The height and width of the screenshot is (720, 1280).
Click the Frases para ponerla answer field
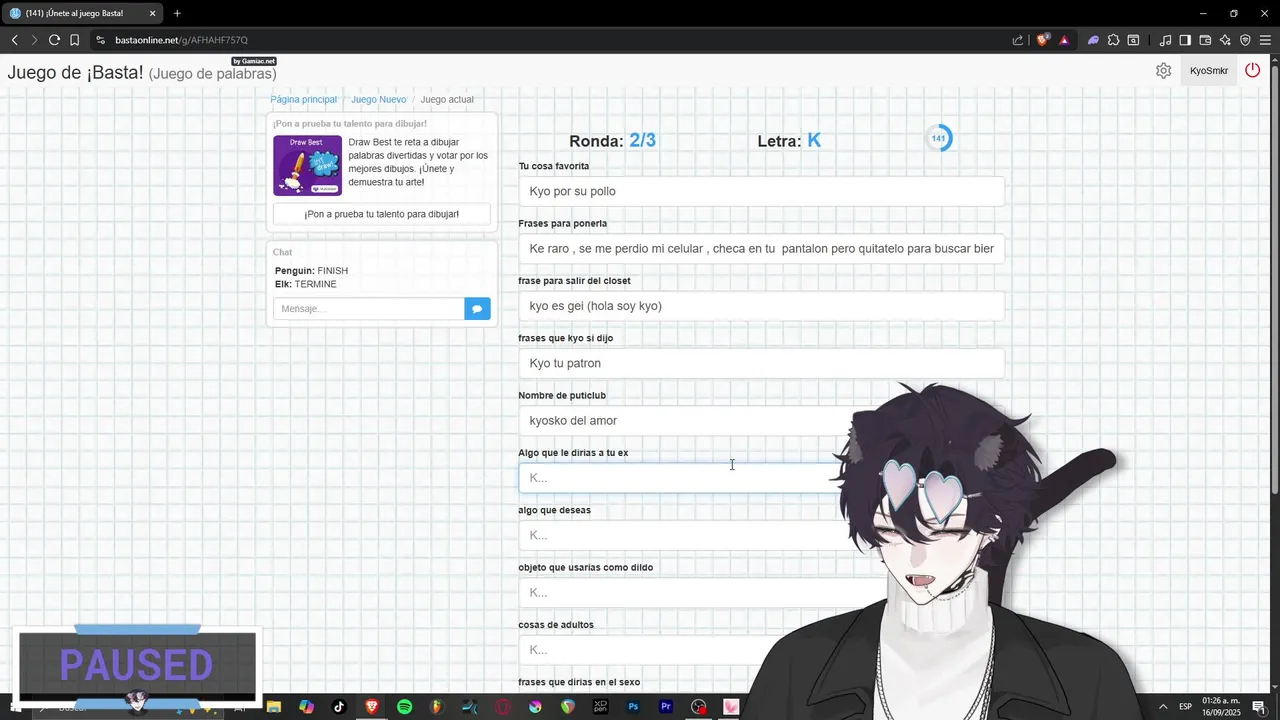tap(761, 248)
